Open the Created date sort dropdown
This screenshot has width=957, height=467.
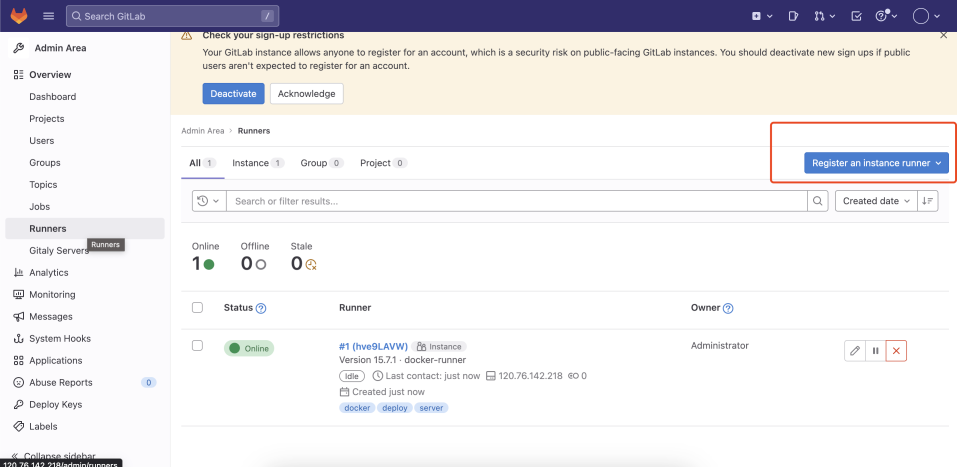point(876,201)
